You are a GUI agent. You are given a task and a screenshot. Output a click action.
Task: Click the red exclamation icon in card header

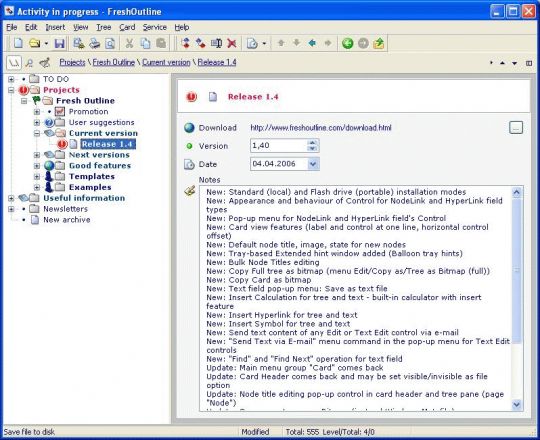pyautogui.click(x=191, y=97)
